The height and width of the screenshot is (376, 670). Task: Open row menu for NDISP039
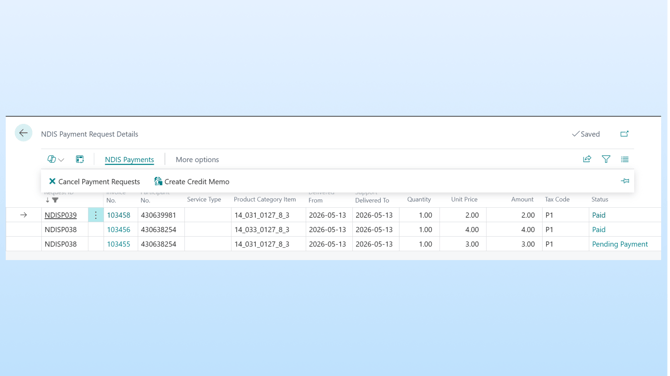[96, 215]
